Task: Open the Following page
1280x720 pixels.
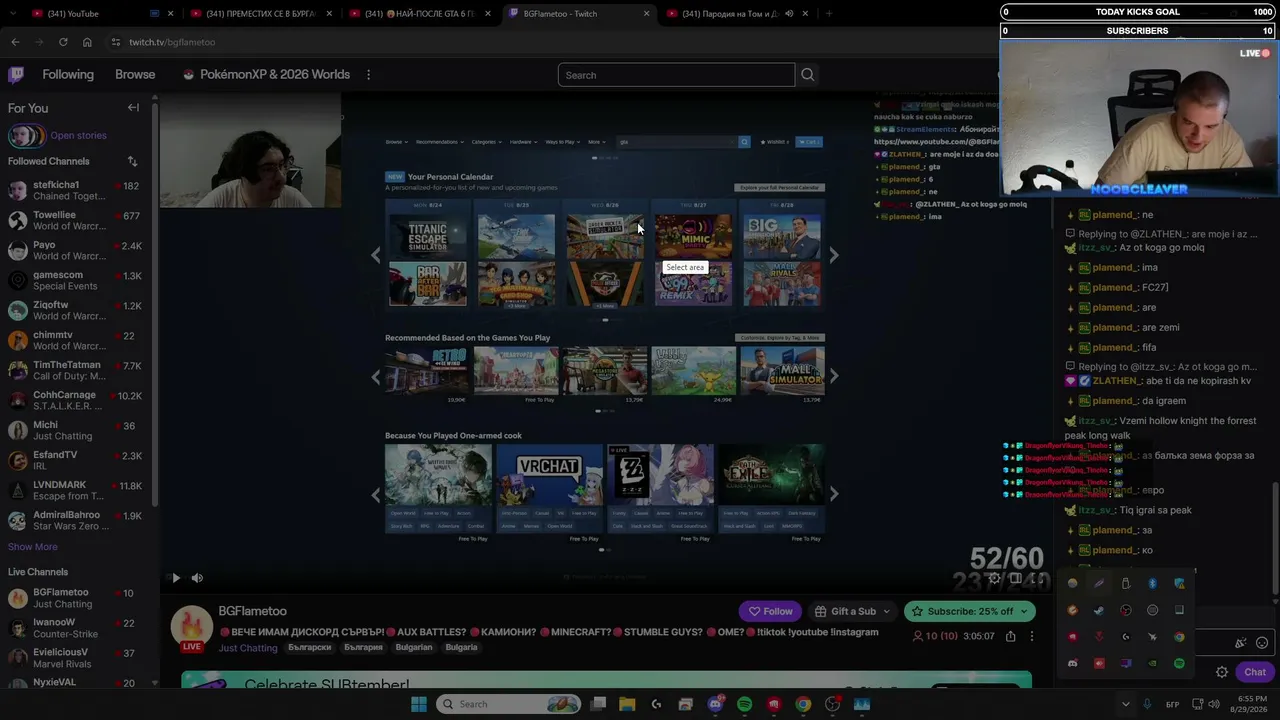Action: (x=68, y=75)
